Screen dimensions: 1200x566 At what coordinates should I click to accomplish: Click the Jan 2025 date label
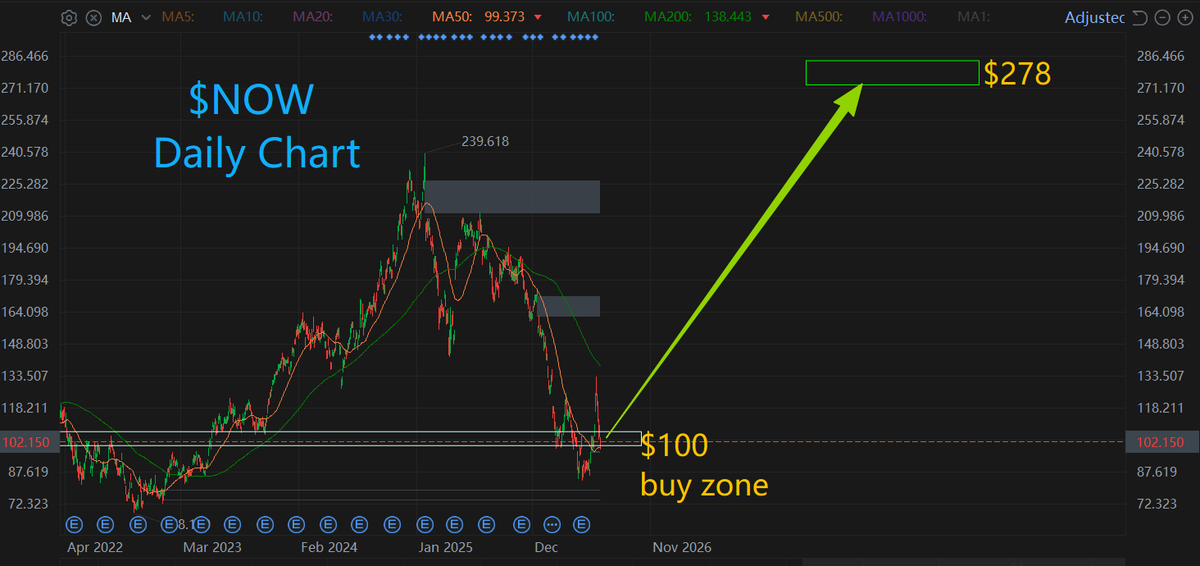click(446, 548)
